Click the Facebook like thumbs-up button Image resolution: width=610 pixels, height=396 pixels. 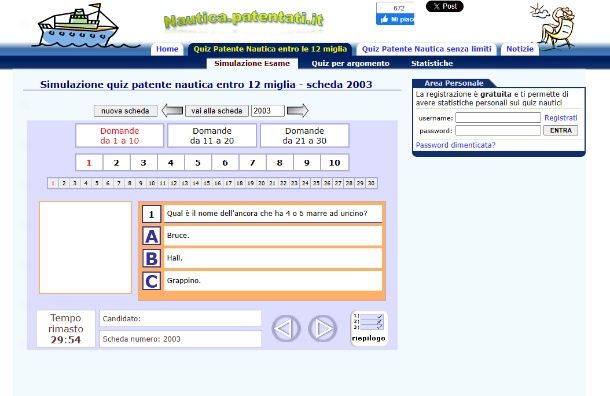[395, 19]
